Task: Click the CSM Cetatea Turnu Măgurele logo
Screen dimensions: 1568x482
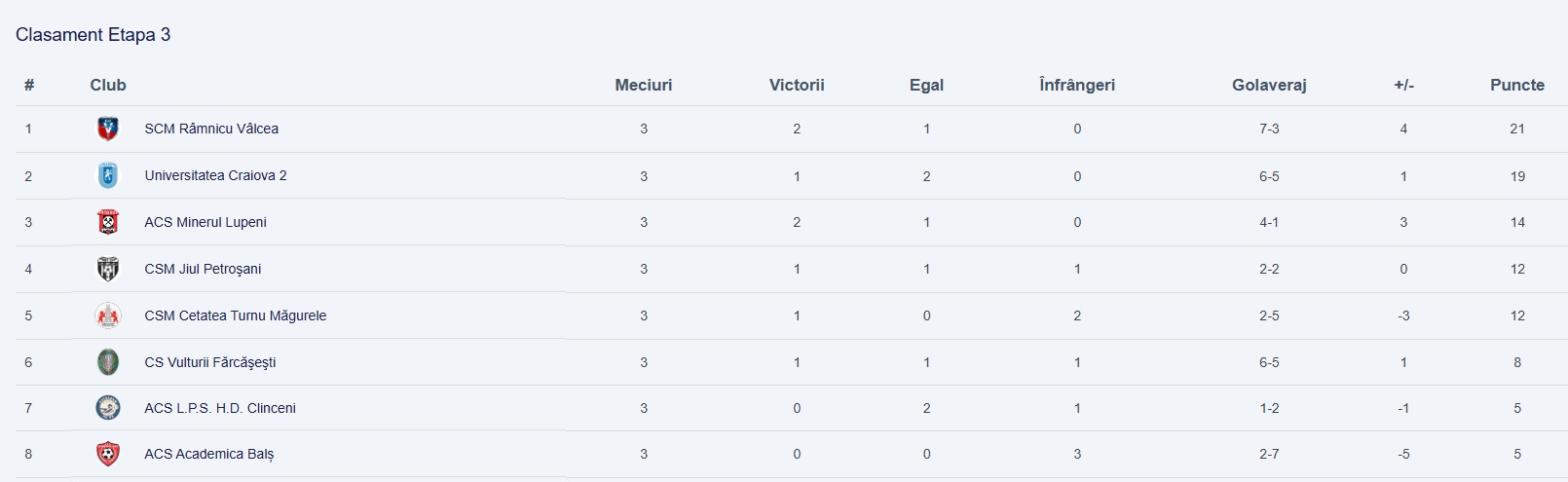Action: (108, 315)
